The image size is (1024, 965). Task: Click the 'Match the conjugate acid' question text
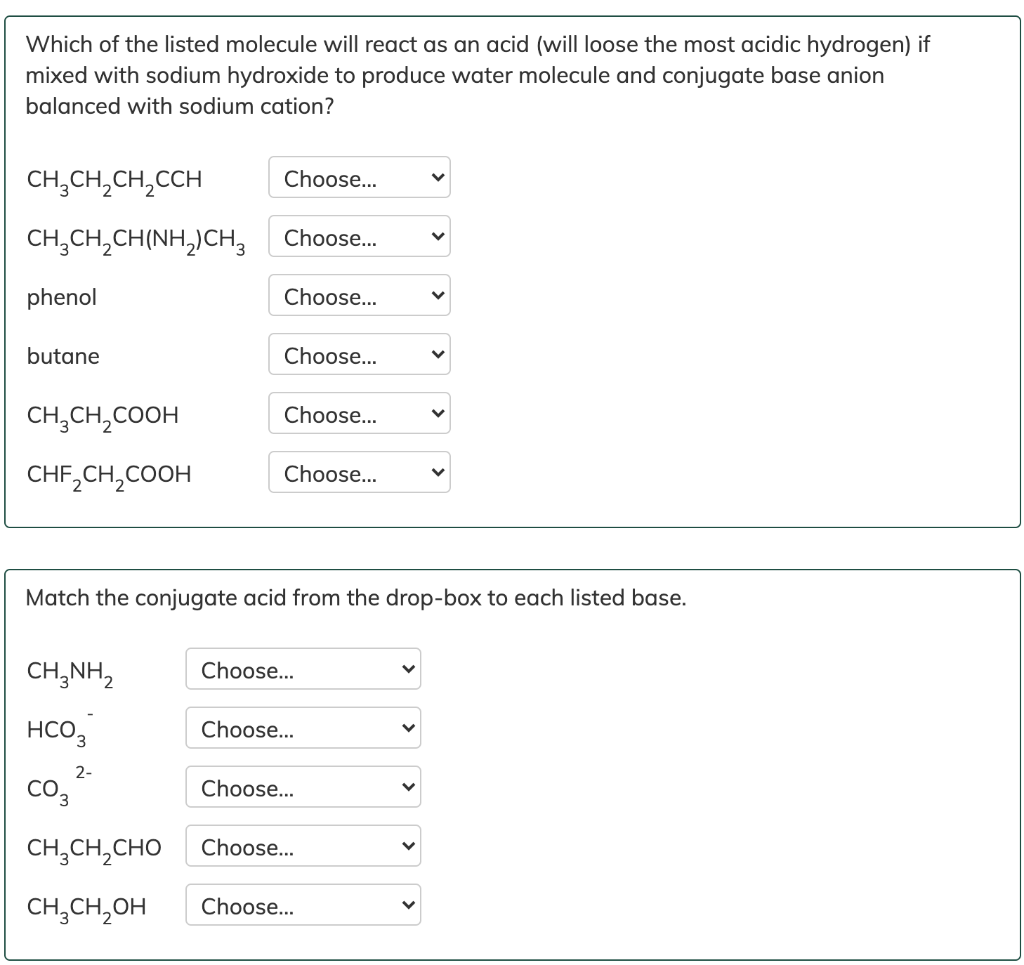[x=356, y=597]
